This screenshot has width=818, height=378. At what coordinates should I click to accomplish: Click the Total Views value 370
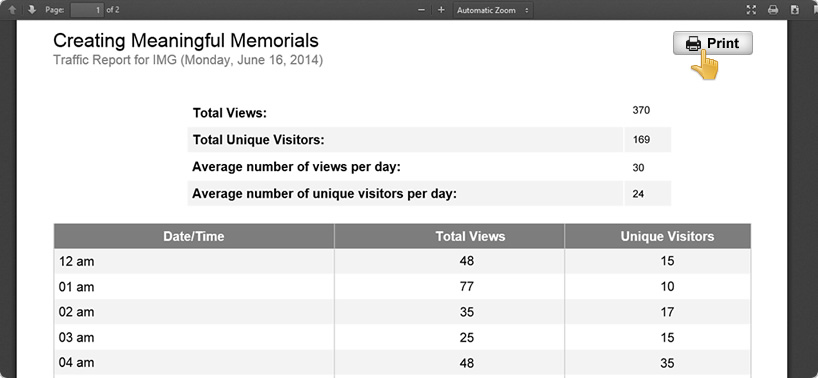pyautogui.click(x=641, y=111)
